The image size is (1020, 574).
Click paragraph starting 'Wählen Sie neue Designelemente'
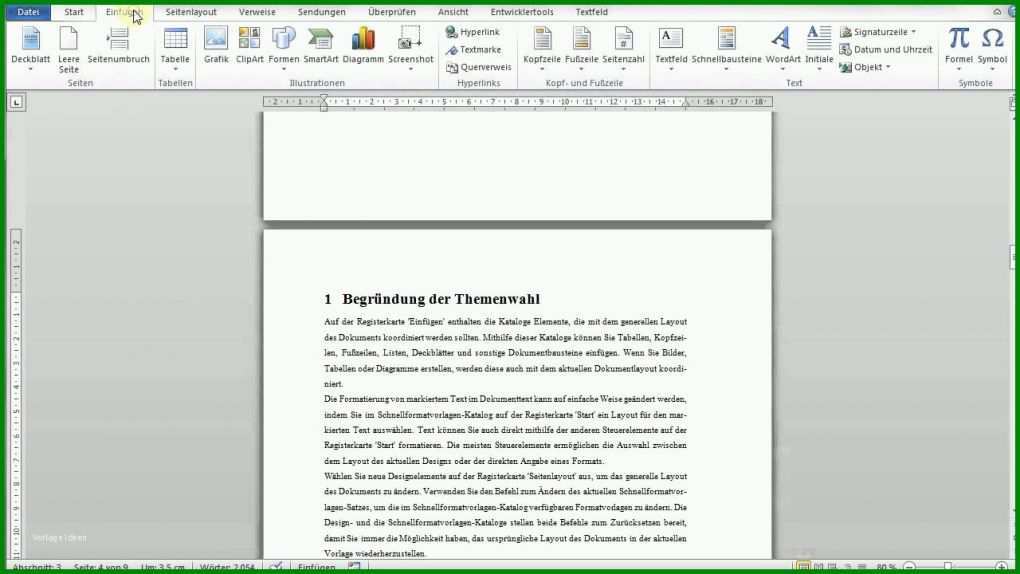[505, 515]
